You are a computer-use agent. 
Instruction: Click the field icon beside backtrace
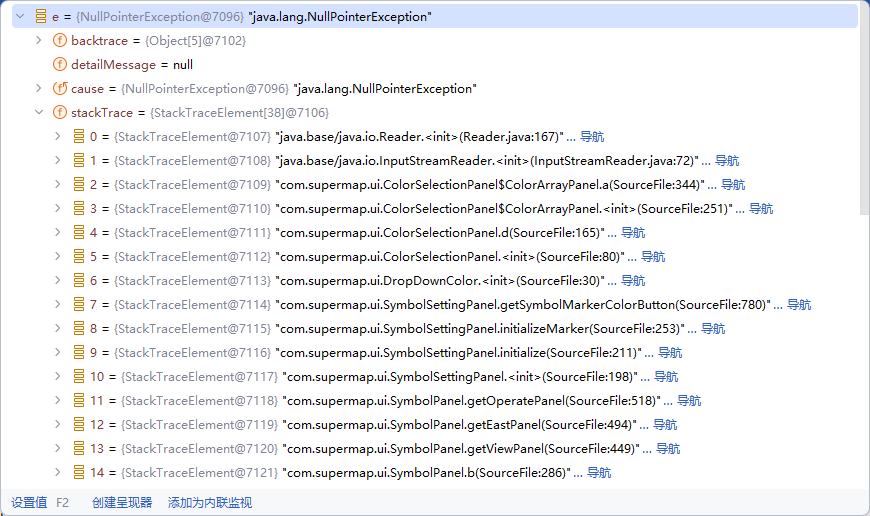[59, 41]
